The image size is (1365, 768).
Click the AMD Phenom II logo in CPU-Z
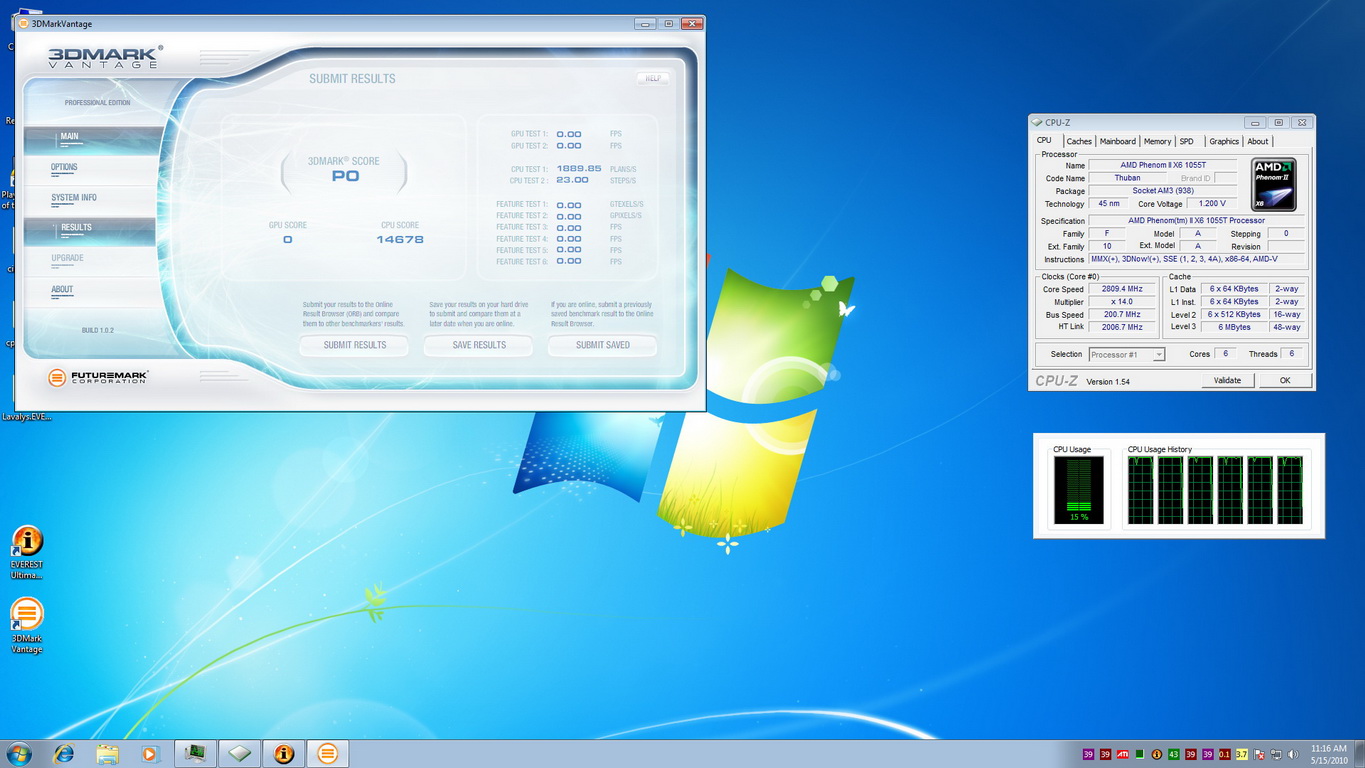click(x=1274, y=184)
